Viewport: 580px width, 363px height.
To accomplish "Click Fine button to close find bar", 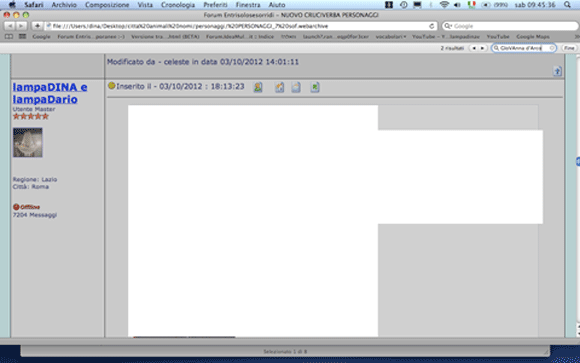I will 569,48.
